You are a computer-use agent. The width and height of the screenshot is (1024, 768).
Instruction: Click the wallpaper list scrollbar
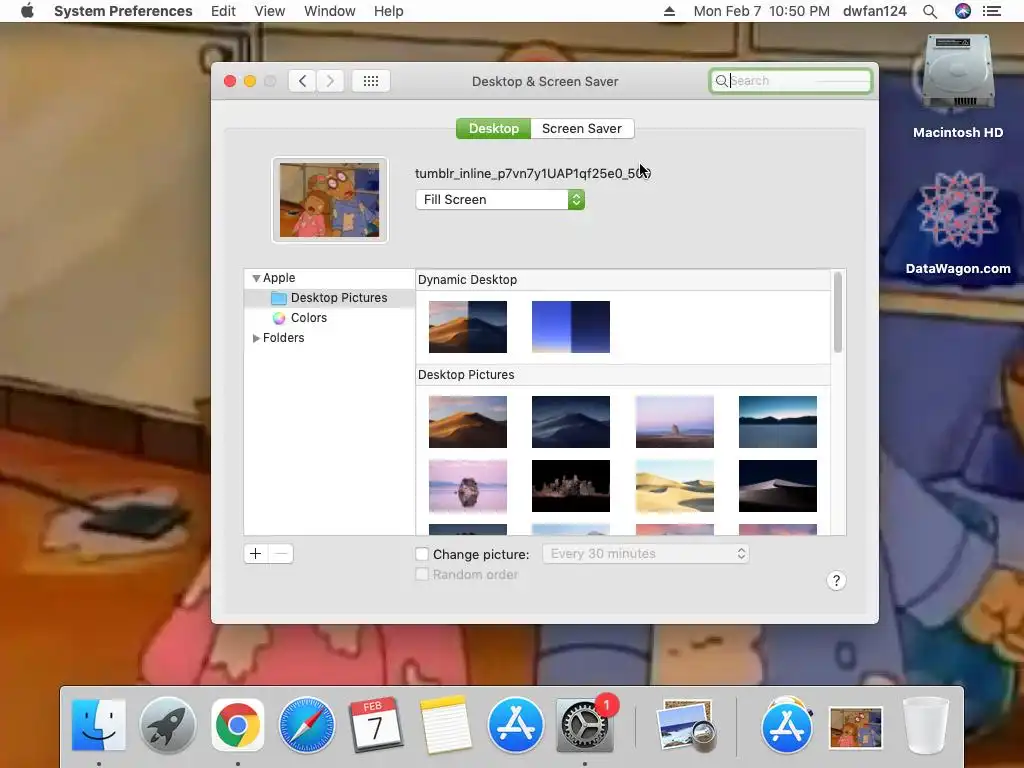click(x=838, y=313)
